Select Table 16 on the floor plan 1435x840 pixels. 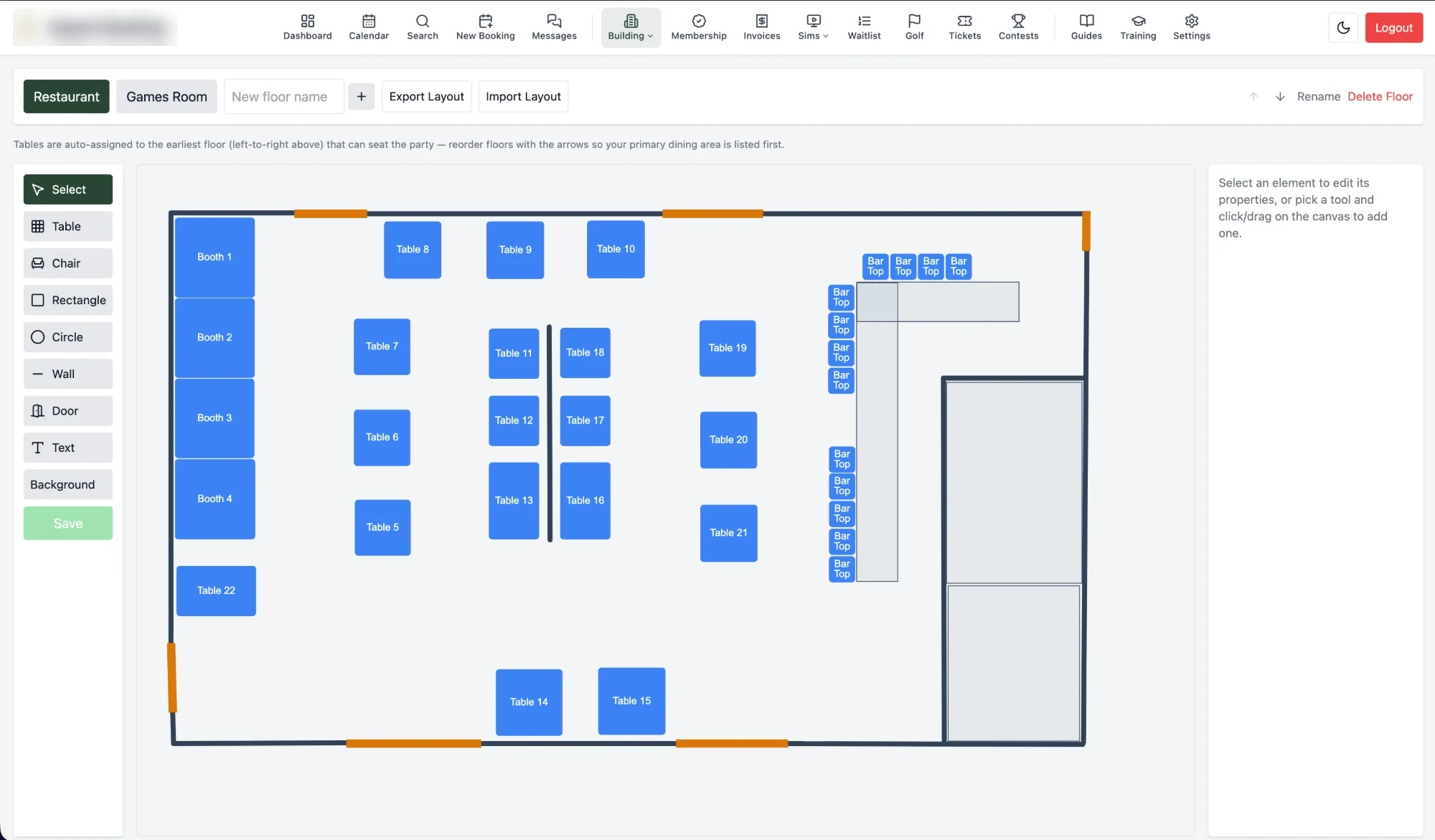pyautogui.click(x=585, y=501)
